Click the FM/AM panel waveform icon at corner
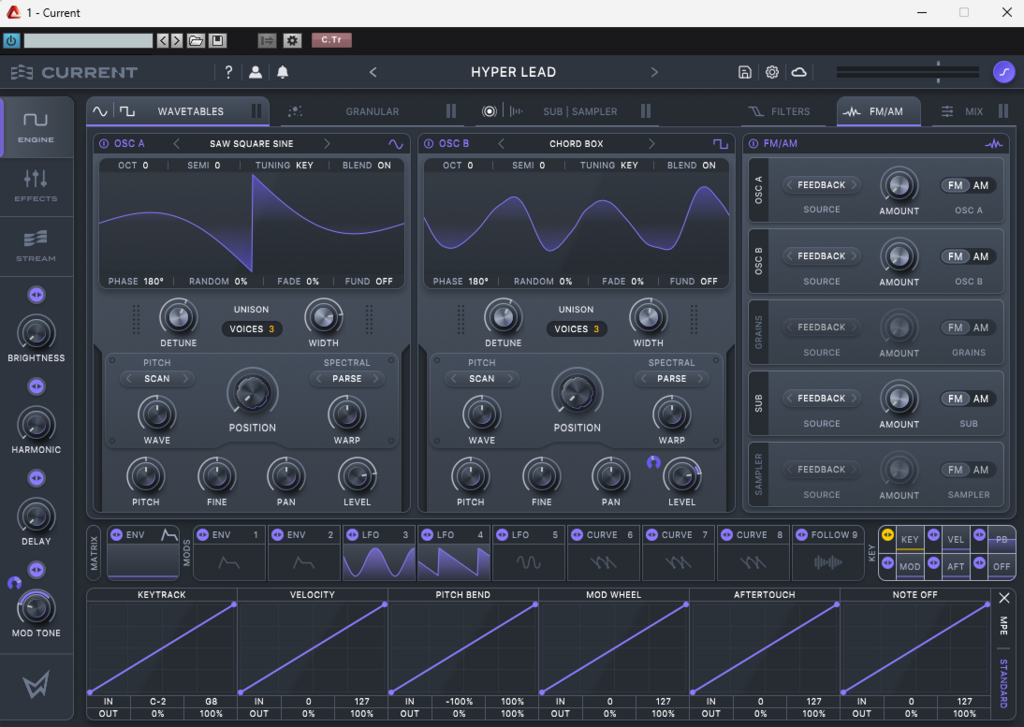The image size is (1024, 727). coord(993,144)
